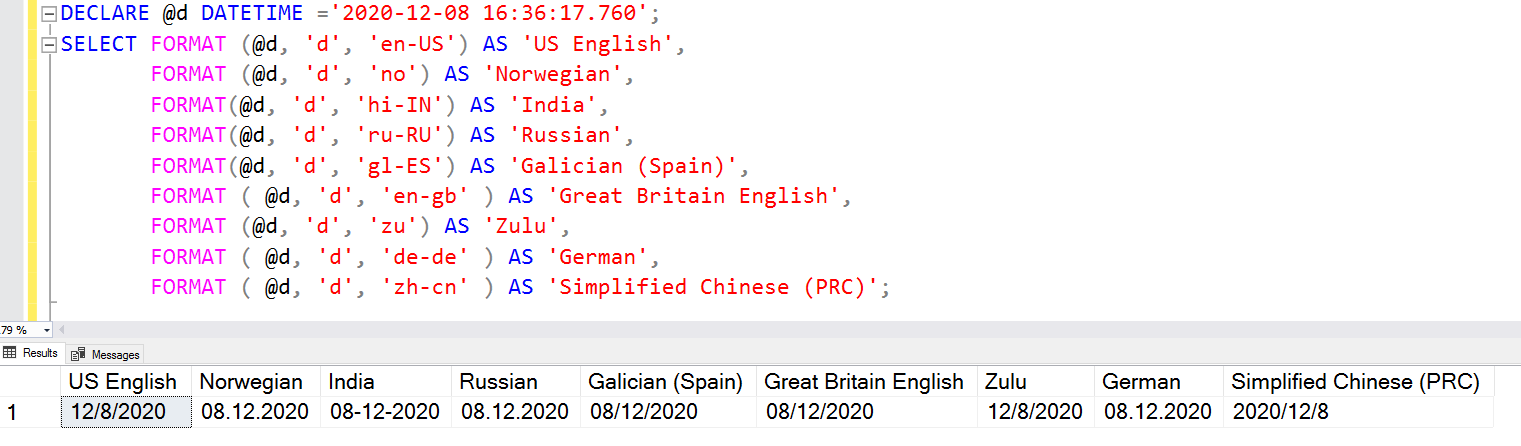Collapse the SELECT statement outline box

click(x=48, y=45)
